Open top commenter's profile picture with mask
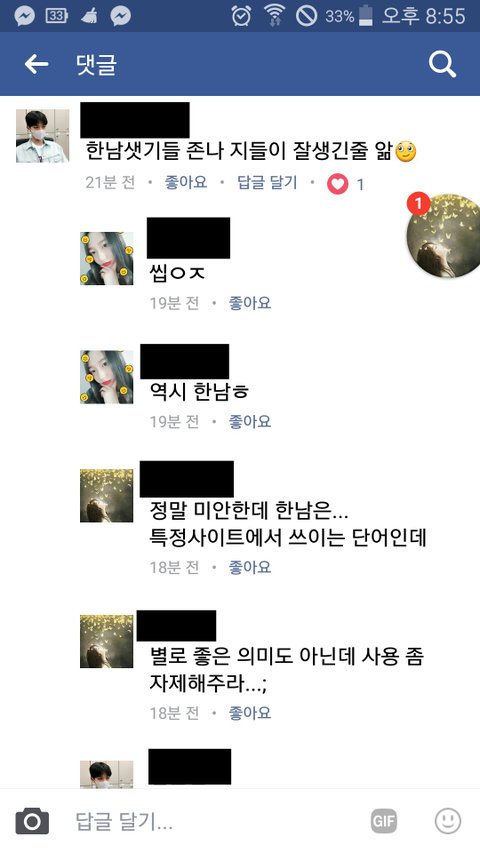Screen dimensions: 480x853 pos(42,136)
